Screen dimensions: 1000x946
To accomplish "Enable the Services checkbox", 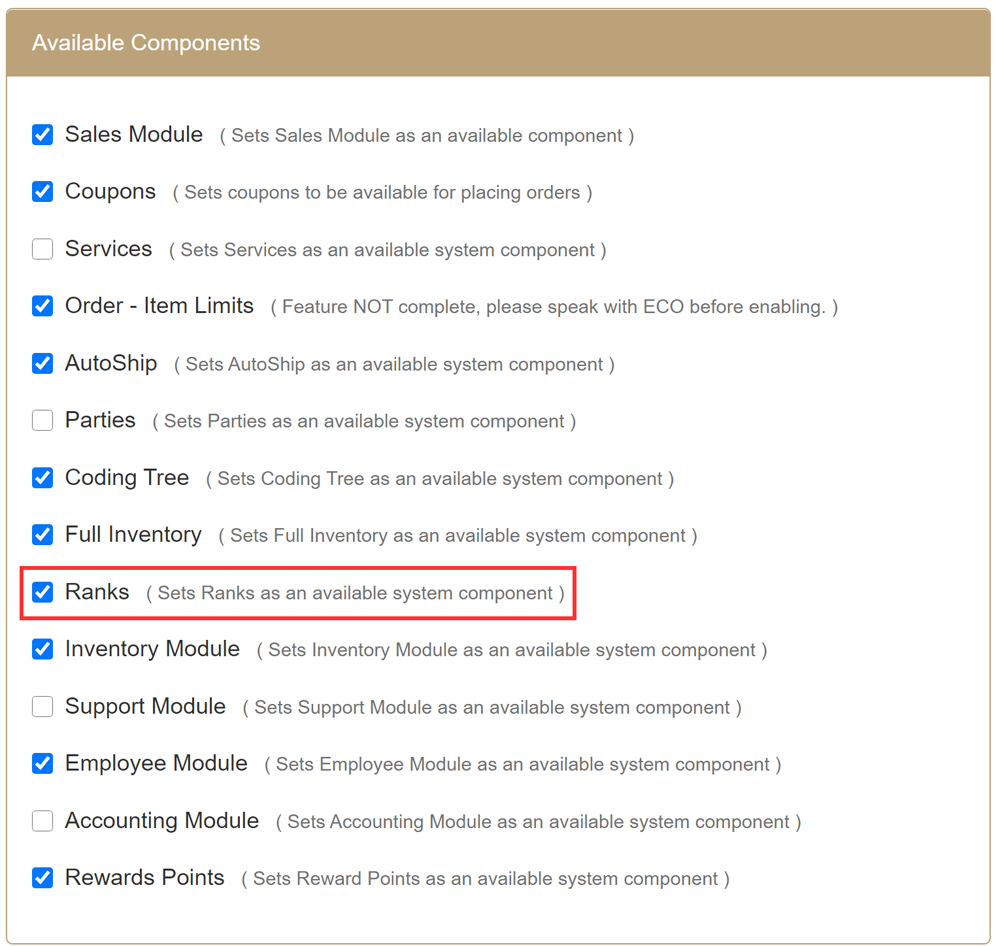I will 42,249.
